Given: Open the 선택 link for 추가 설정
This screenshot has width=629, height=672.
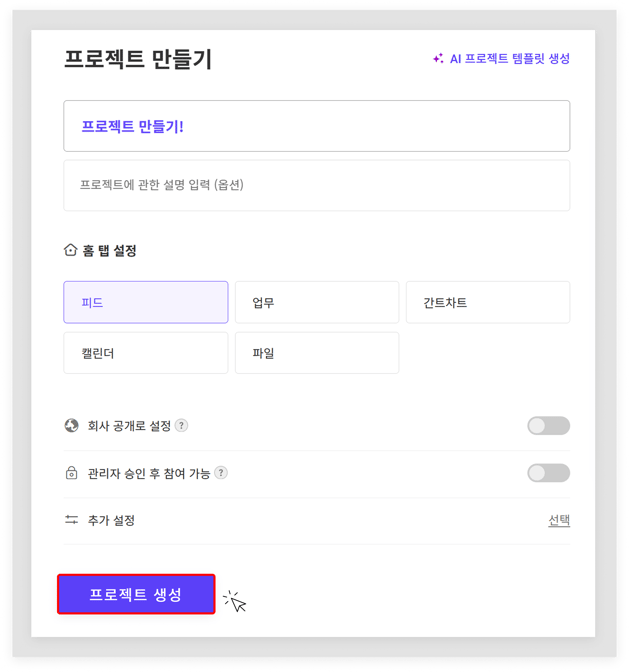Looking at the screenshot, I should click(x=559, y=520).
